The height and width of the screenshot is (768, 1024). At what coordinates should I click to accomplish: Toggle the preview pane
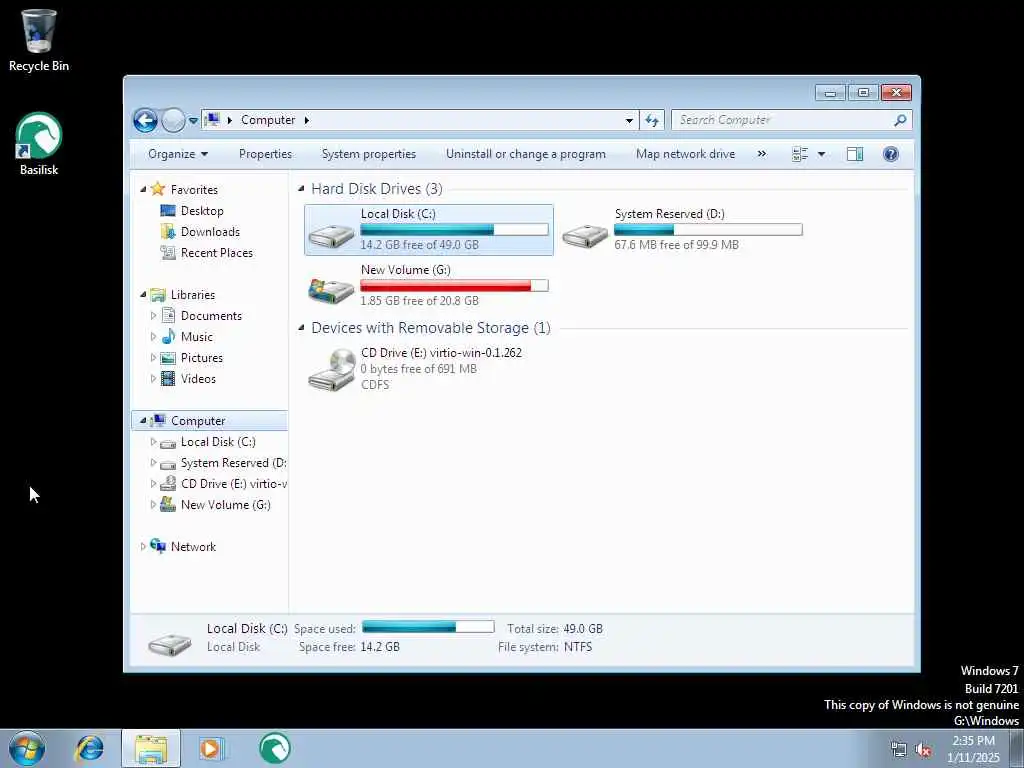pyautogui.click(x=855, y=154)
